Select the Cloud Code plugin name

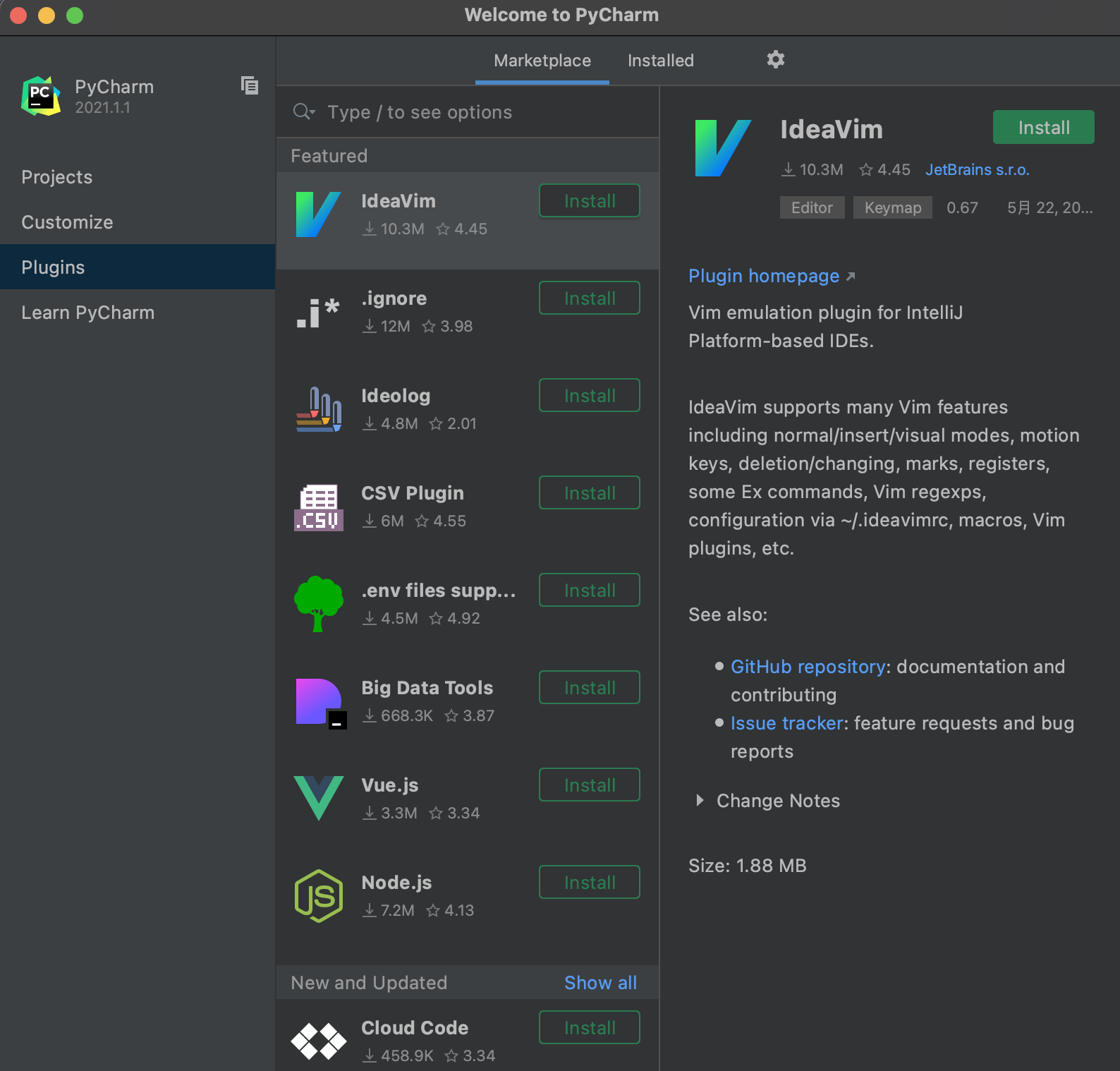pos(415,1028)
